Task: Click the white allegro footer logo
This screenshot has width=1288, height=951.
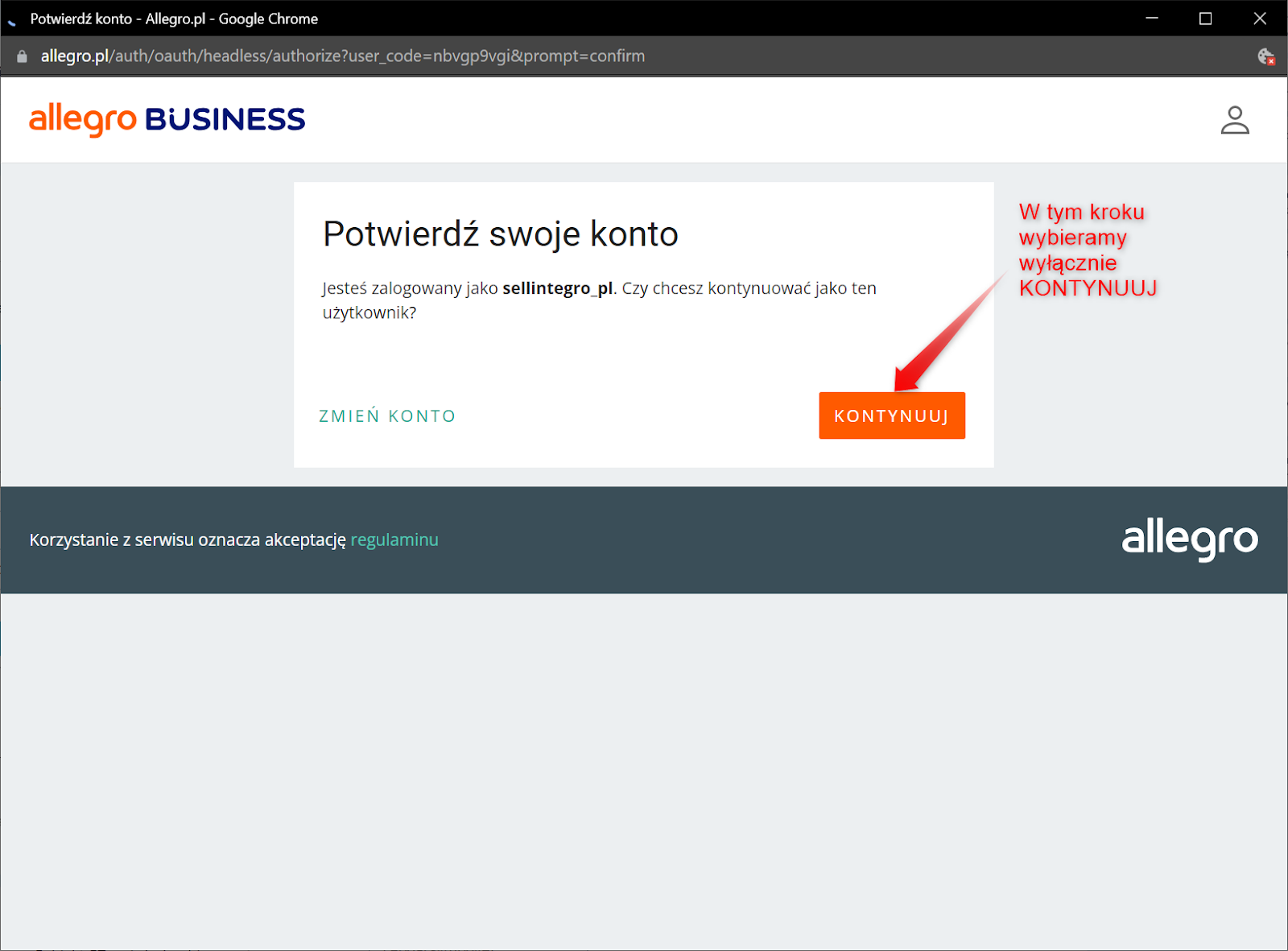Action: [1190, 540]
